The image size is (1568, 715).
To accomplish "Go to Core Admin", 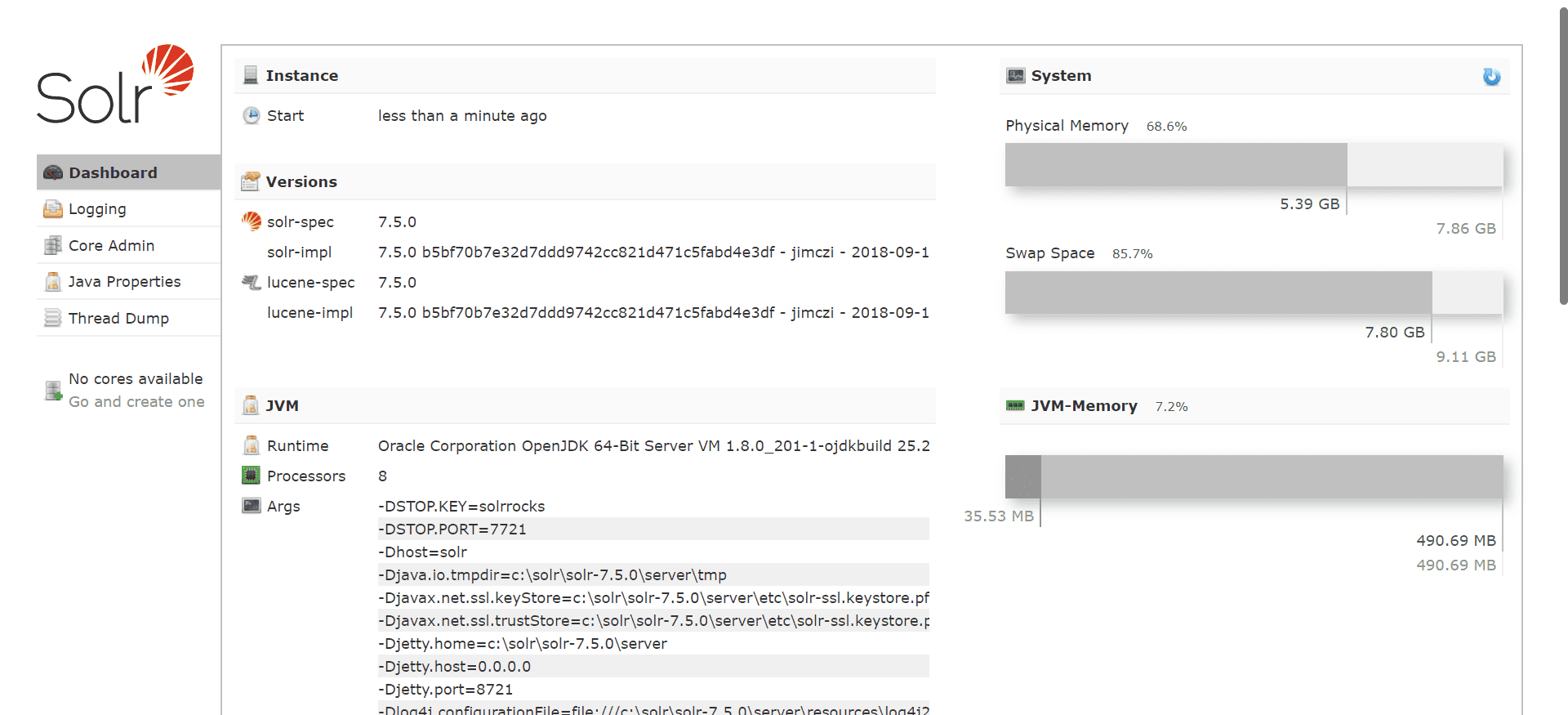I will point(128,245).
